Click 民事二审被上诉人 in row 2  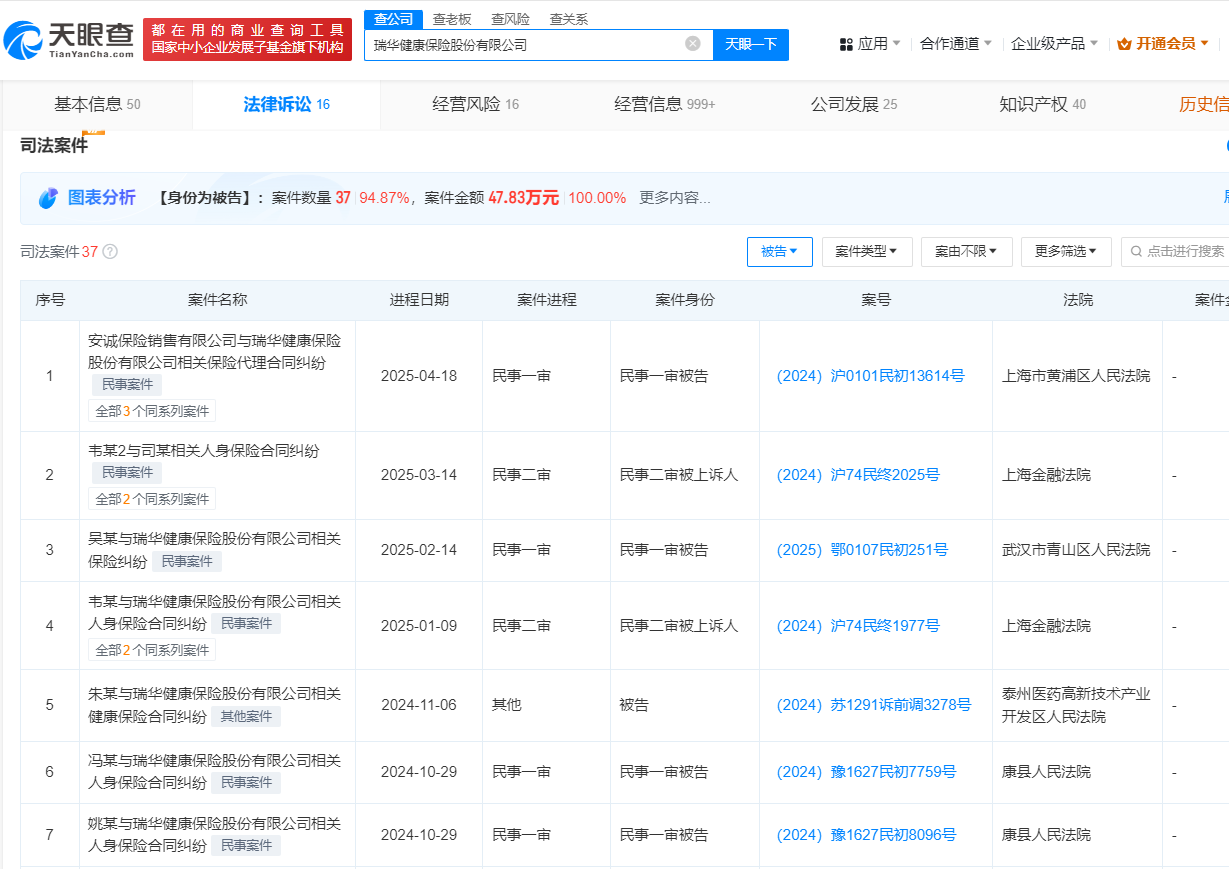click(679, 475)
